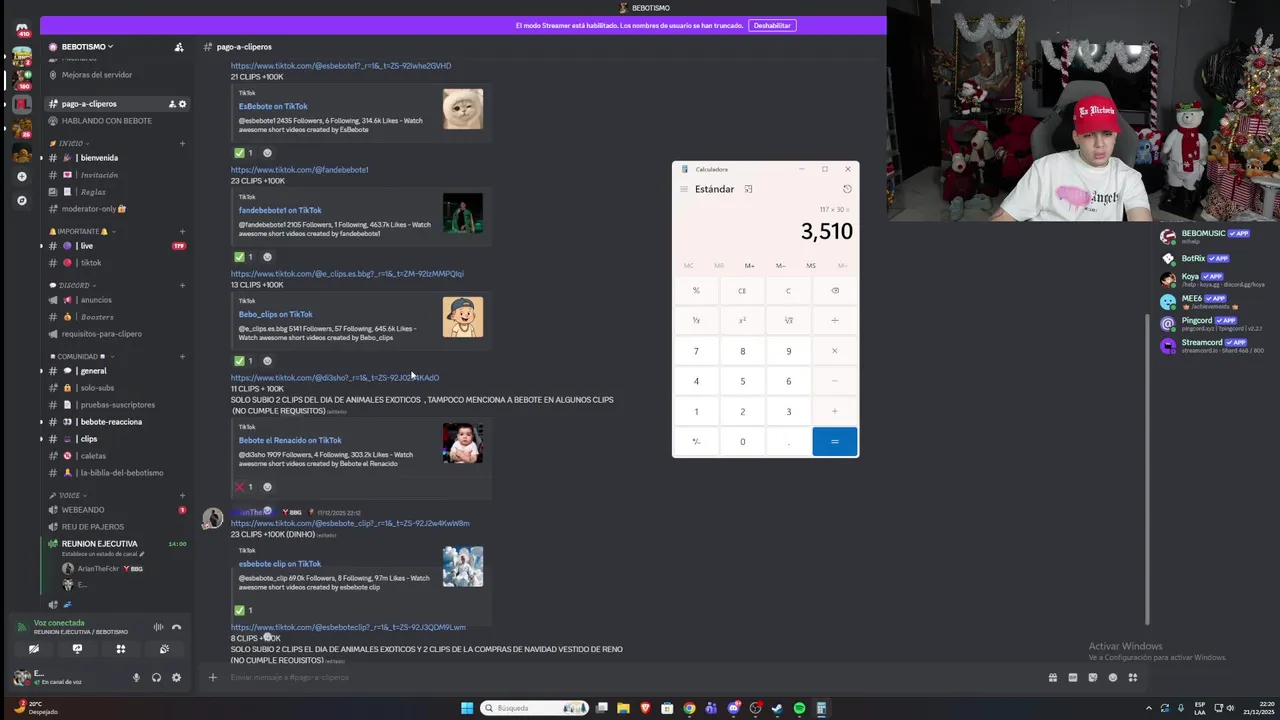This screenshot has width=1280, height=720.
Task: Add reaction under fandebebote1 embed
Action: coord(267,257)
